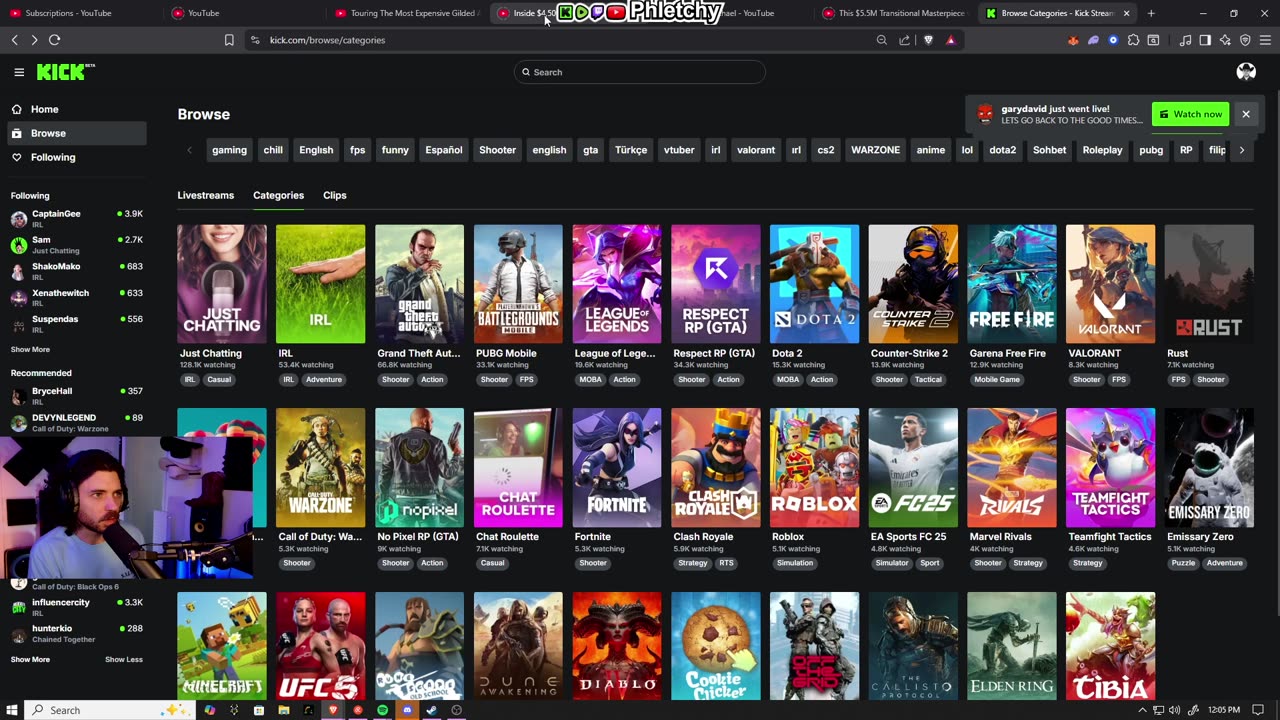Open Steam from the taskbar

431,710
